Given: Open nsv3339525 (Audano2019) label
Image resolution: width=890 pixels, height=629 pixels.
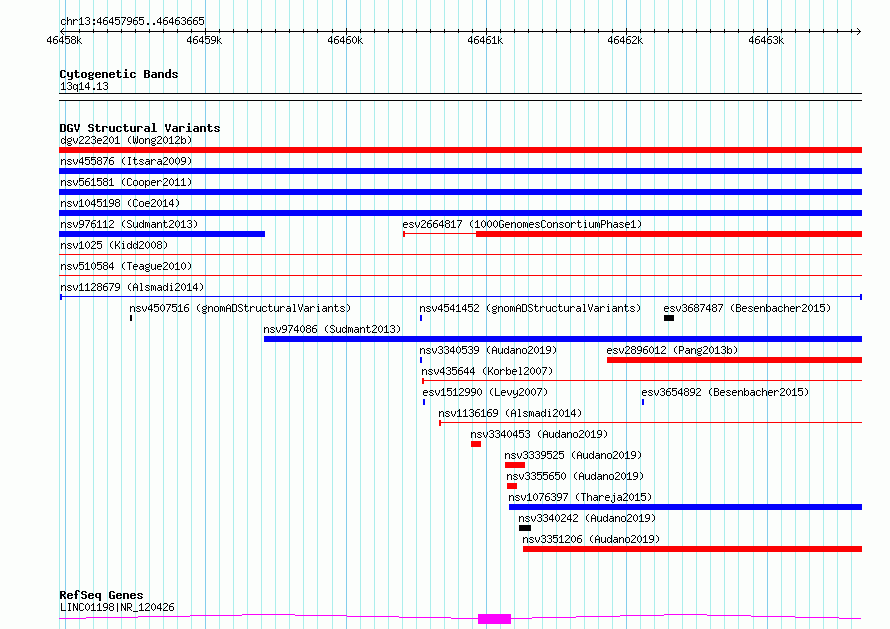Looking at the screenshot, I should tap(573, 455).
